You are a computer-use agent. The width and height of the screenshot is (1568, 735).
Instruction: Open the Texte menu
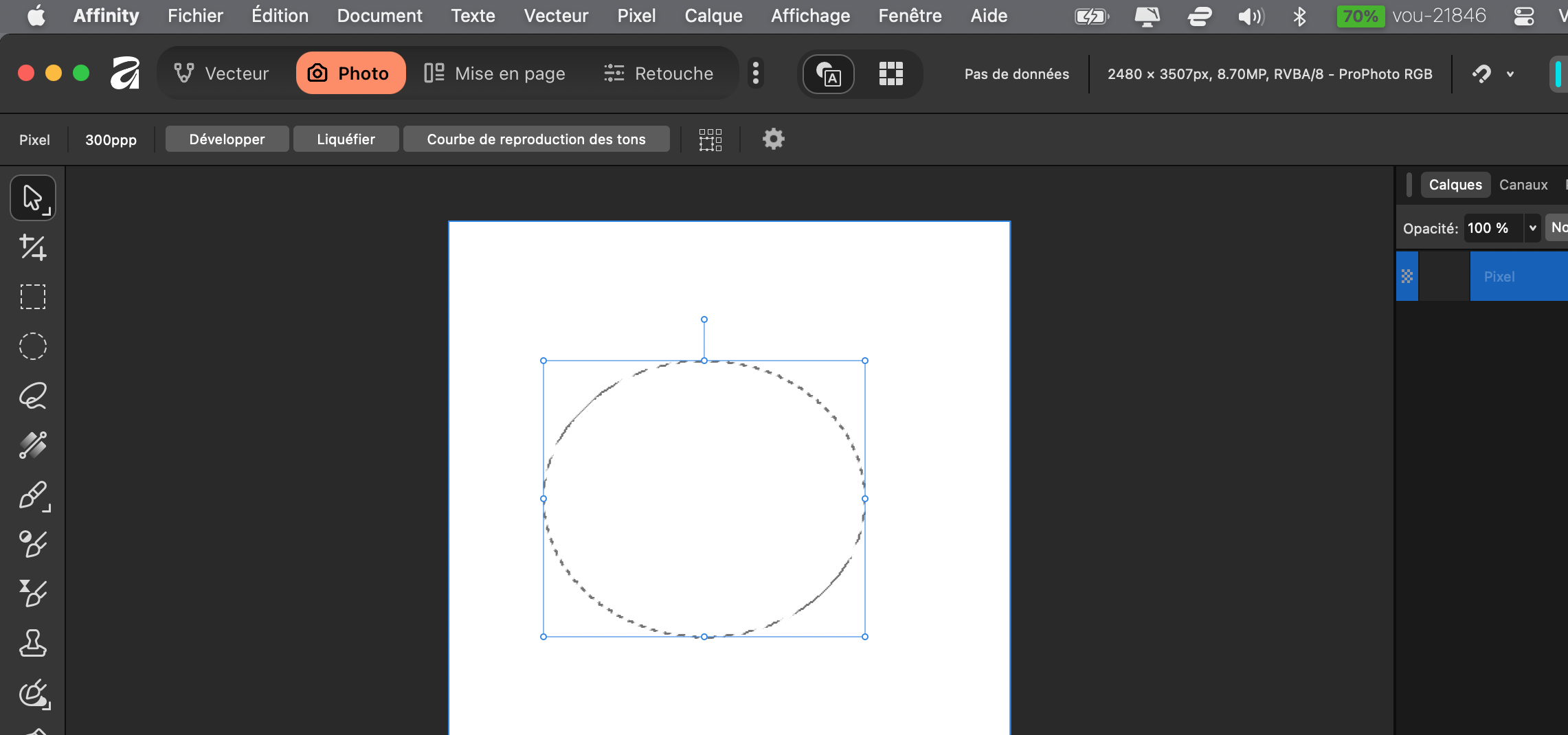pos(473,16)
